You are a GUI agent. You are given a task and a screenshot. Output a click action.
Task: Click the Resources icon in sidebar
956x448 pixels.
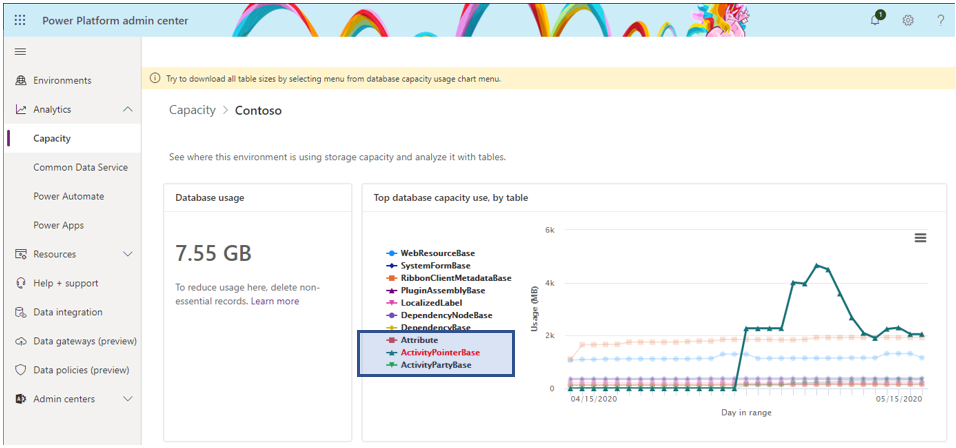(21, 254)
